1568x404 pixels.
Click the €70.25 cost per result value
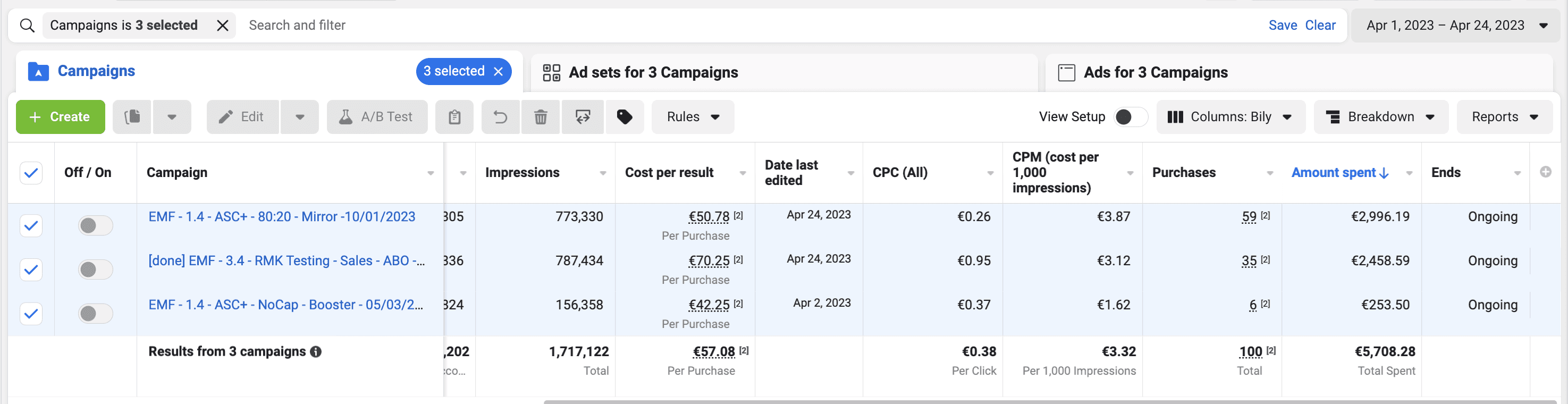tap(709, 260)
